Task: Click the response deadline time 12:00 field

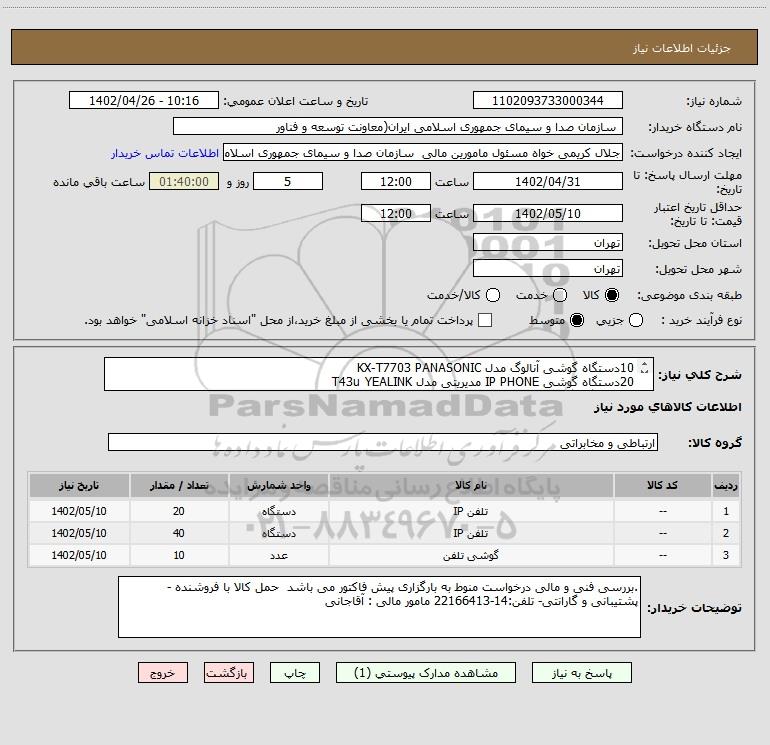Action: click(396, 182)
